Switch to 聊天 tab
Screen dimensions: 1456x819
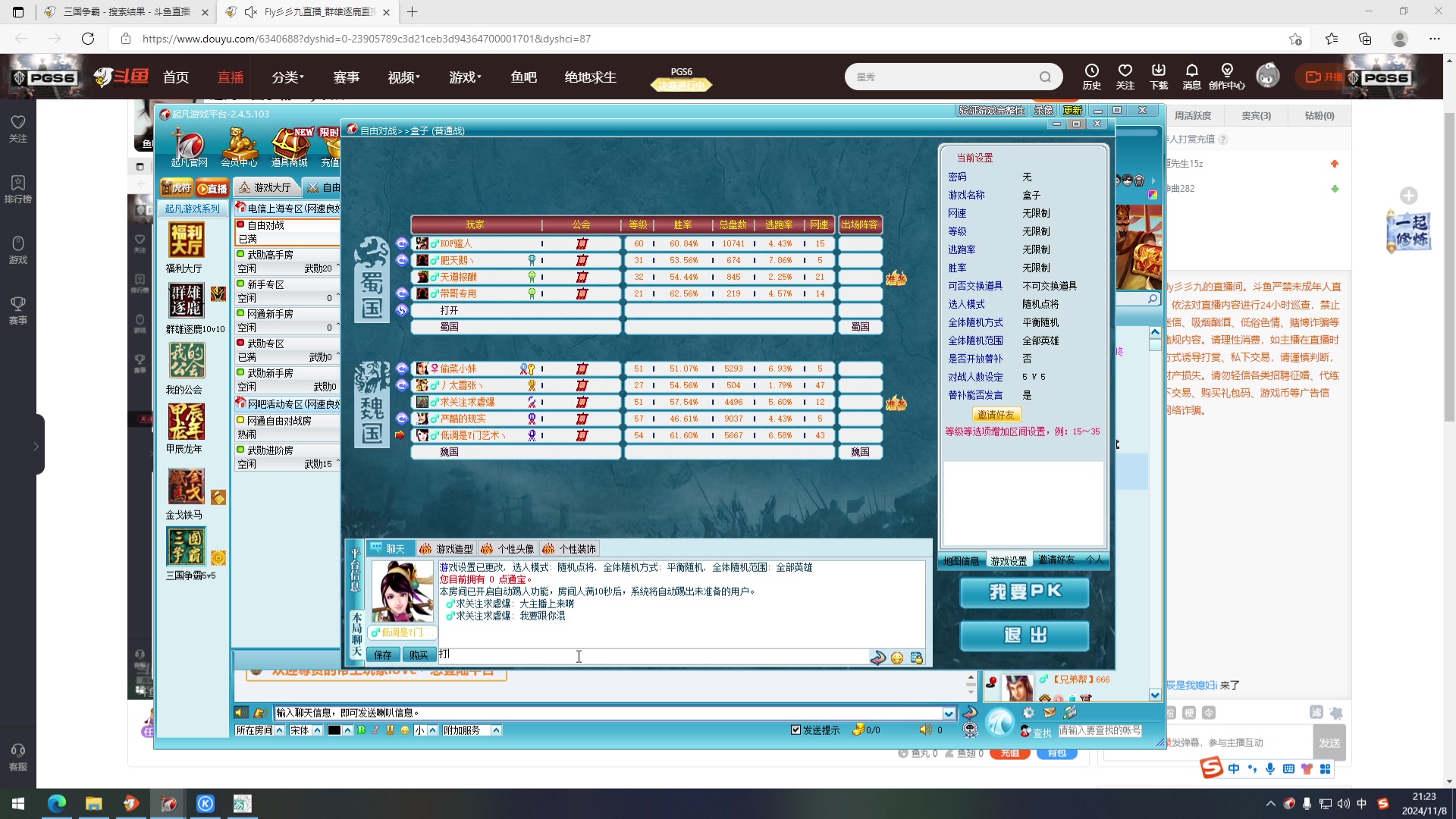coord(390,549)
